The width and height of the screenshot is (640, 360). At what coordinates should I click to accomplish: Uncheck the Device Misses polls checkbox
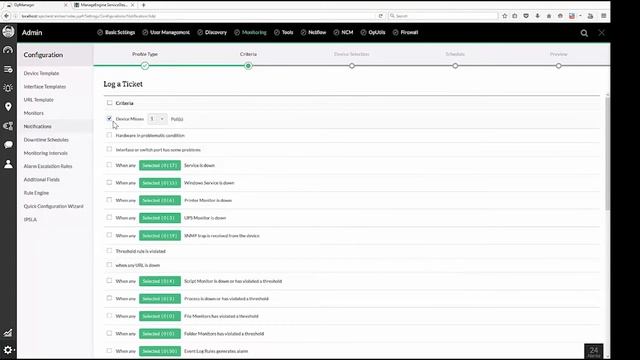(x=109, y=118)
